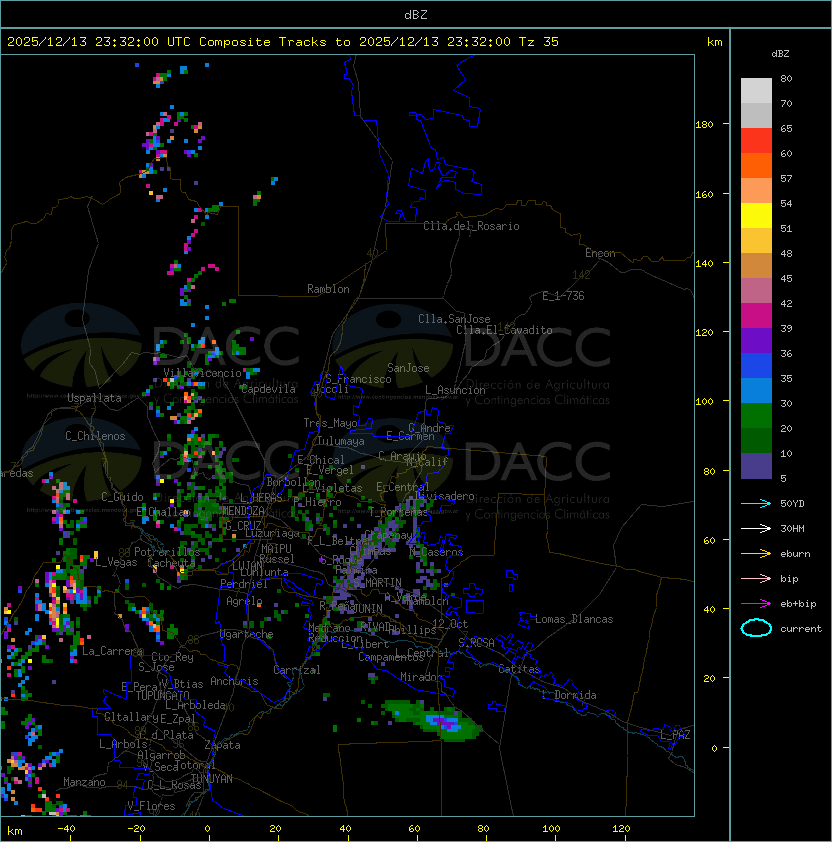
Task: Click the Zapata place label
Action: [x=222, y=745]
